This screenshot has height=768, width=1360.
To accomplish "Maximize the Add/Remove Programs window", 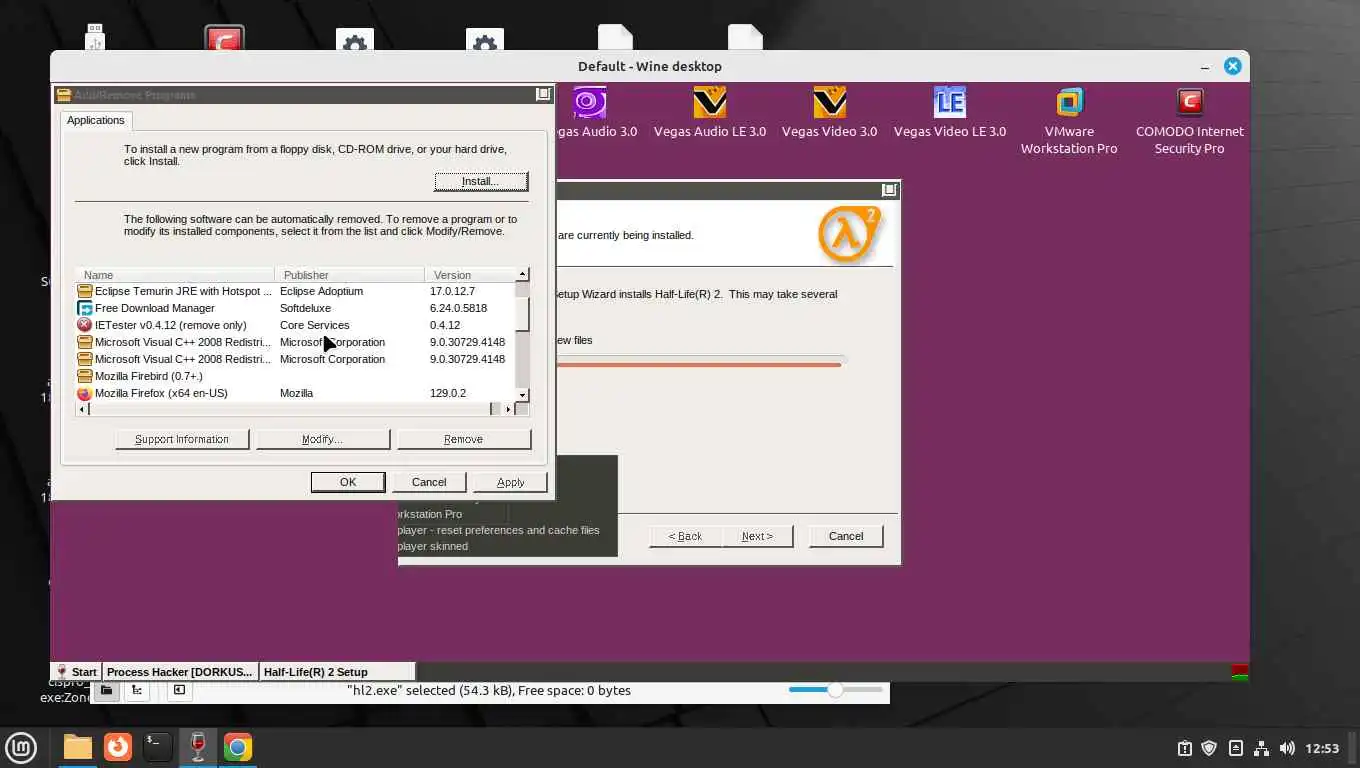I will click(x=543, y=94).
